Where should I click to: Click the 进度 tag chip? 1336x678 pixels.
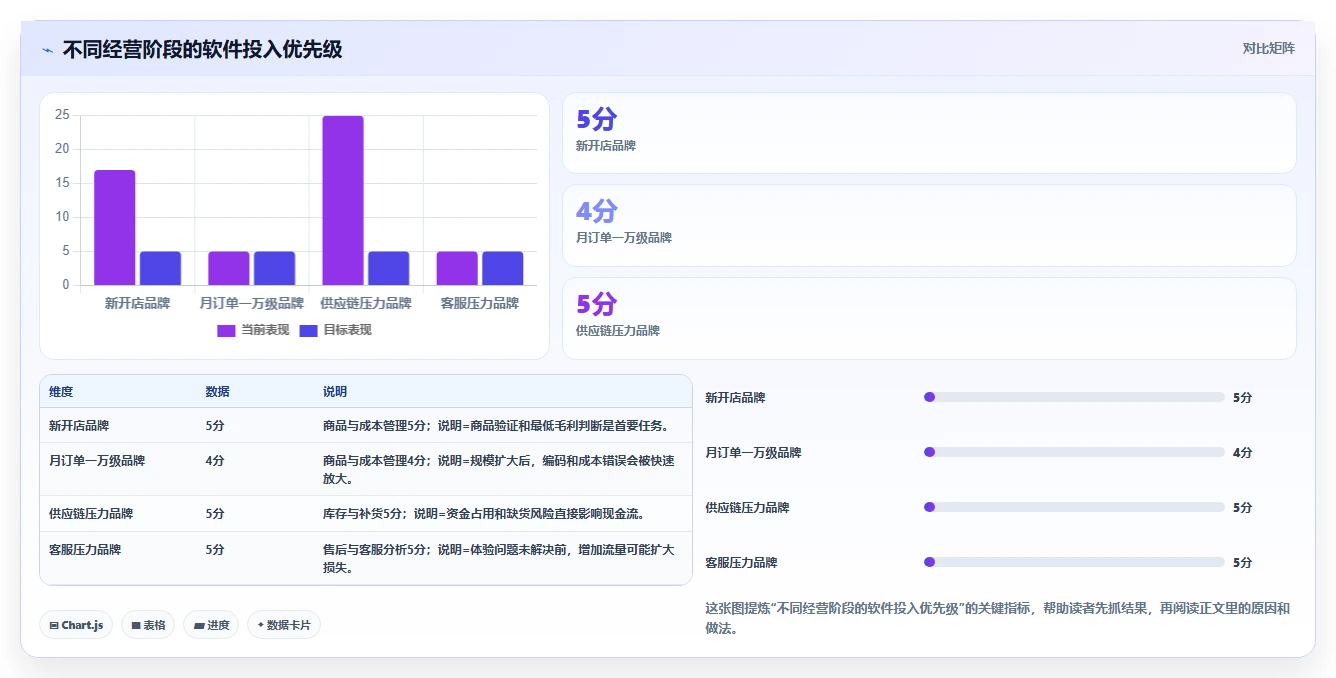click(211, 625)
